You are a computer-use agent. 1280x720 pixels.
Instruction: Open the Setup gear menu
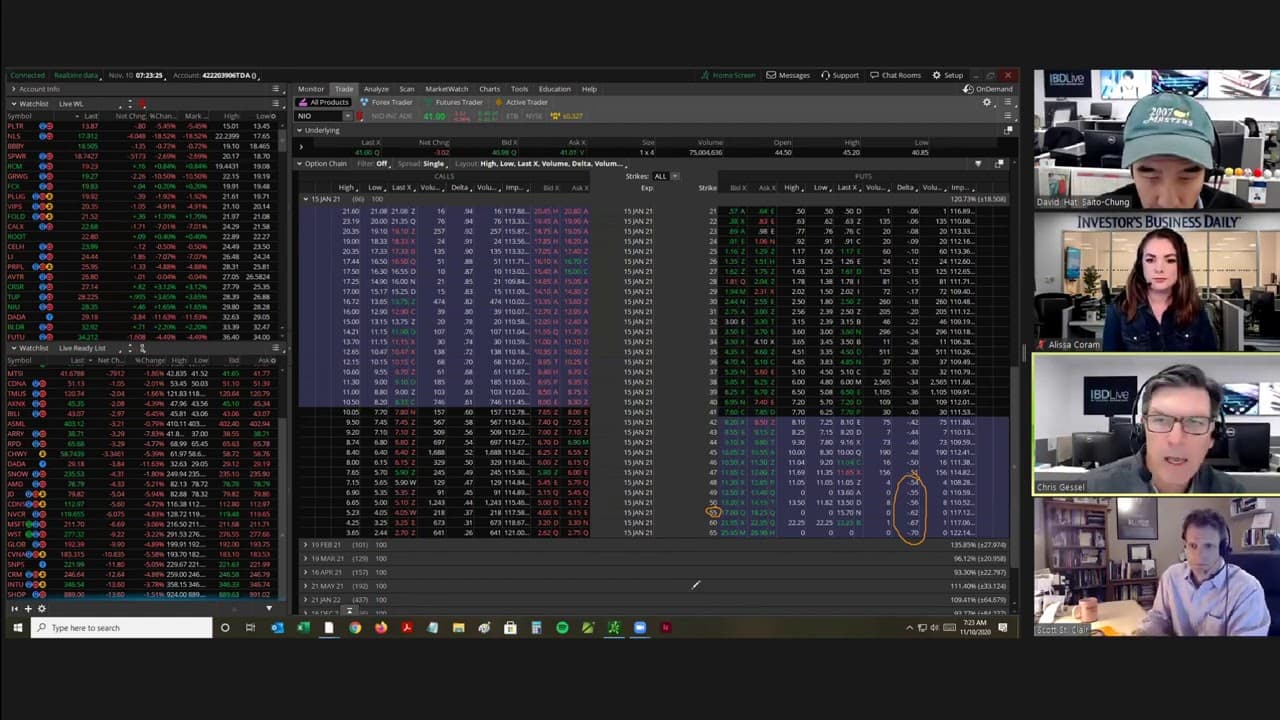click(x=948, y=75)
